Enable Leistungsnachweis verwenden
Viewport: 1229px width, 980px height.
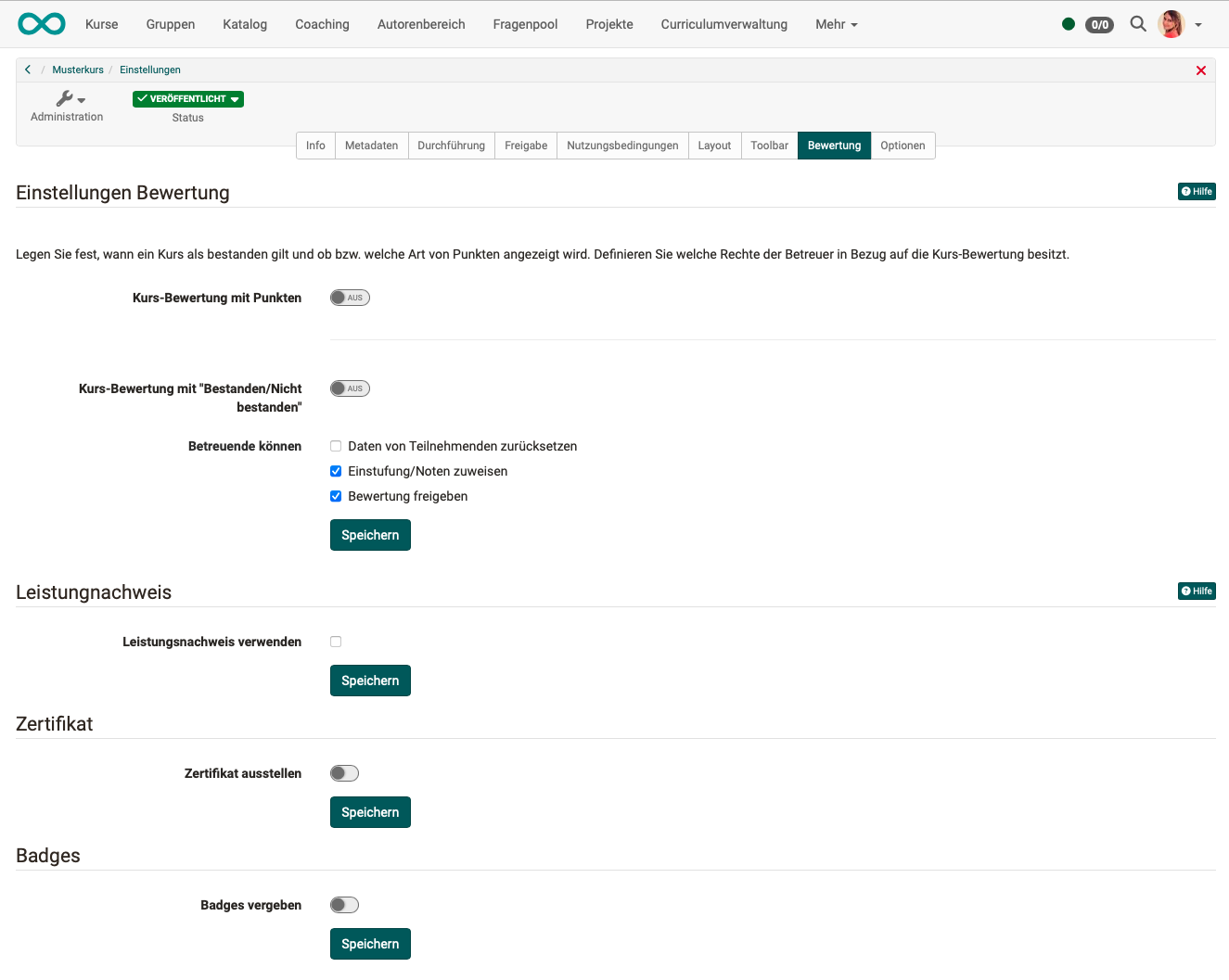pyautogui.click(x=336, y=641)
